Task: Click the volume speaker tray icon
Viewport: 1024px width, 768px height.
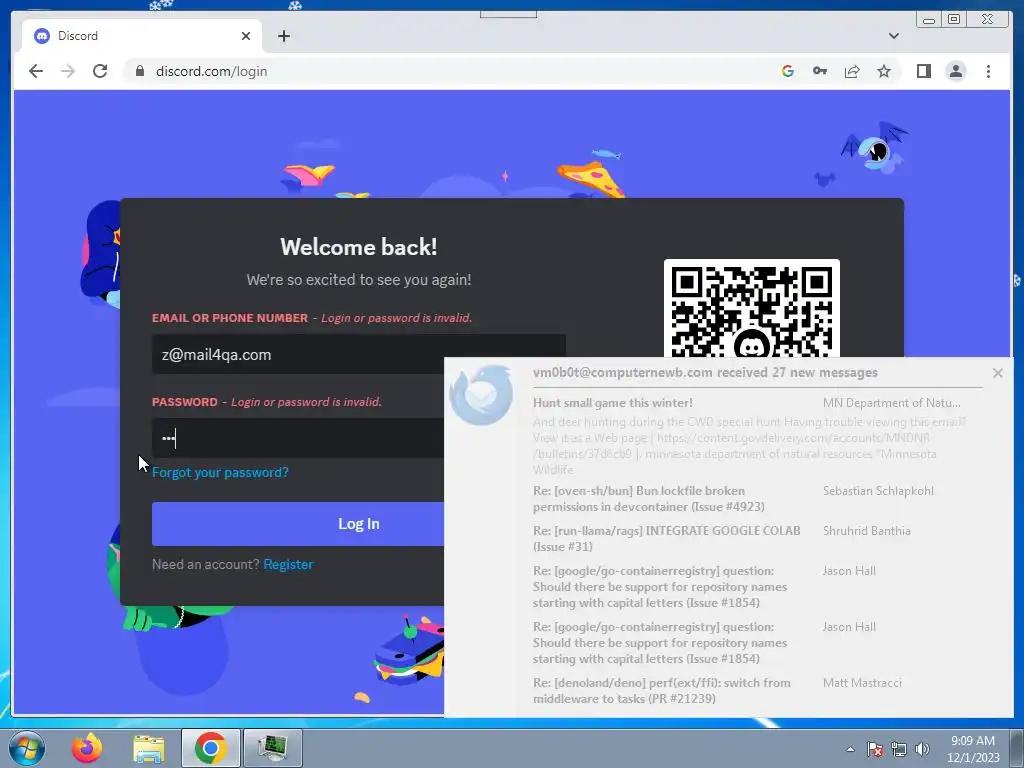Action: [x=922, y=749]
